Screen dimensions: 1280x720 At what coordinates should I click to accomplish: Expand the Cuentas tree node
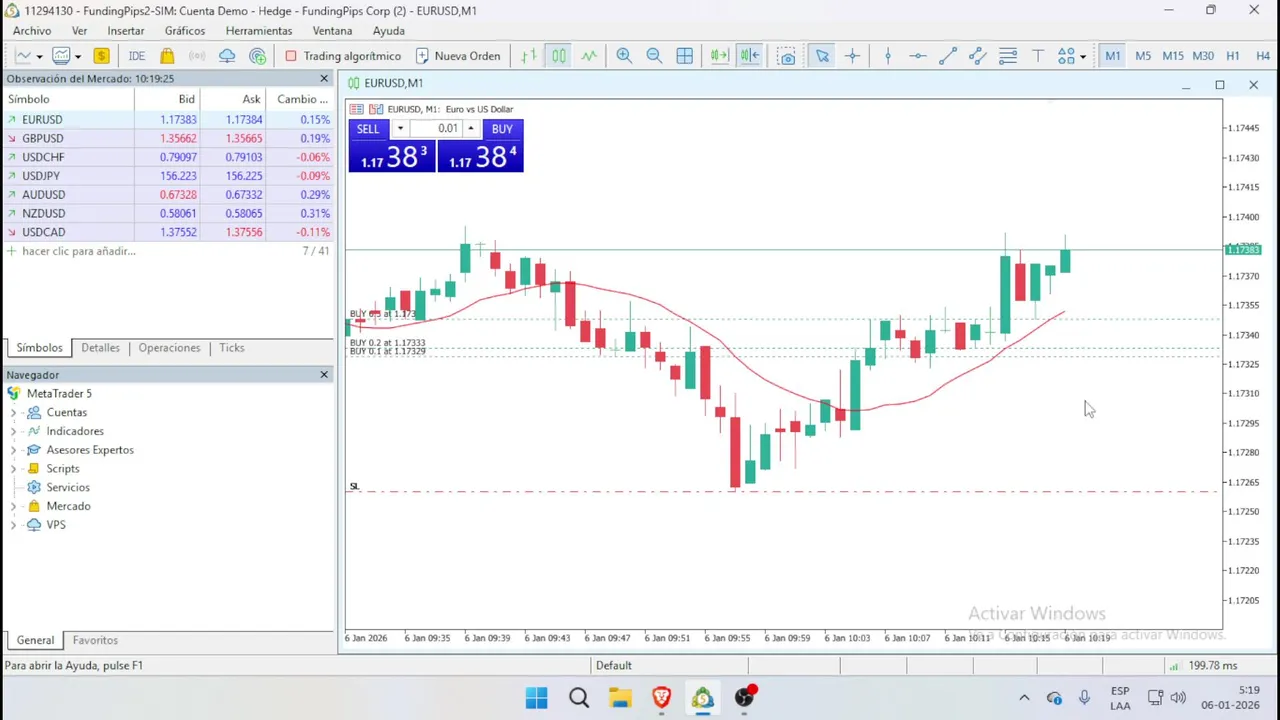pyautogui.click(x=13, y=413)
